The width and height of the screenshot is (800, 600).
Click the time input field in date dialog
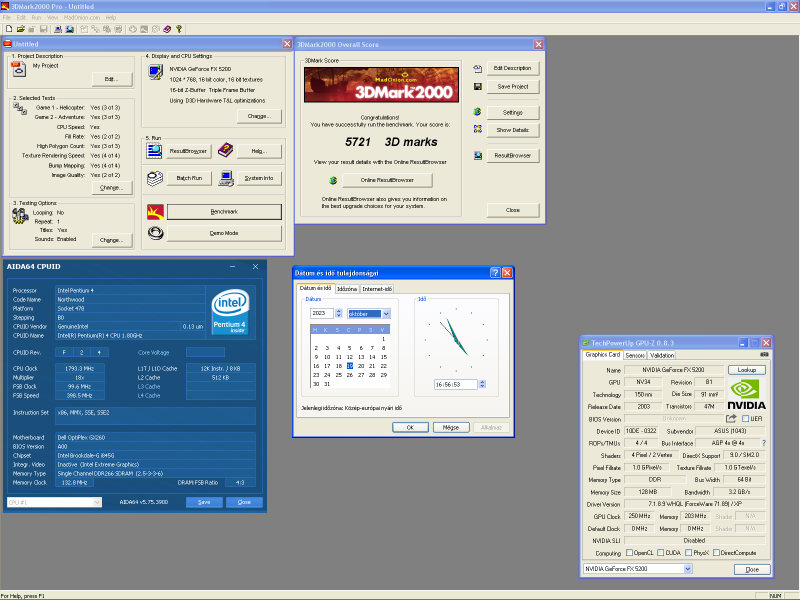click(455, 385)
